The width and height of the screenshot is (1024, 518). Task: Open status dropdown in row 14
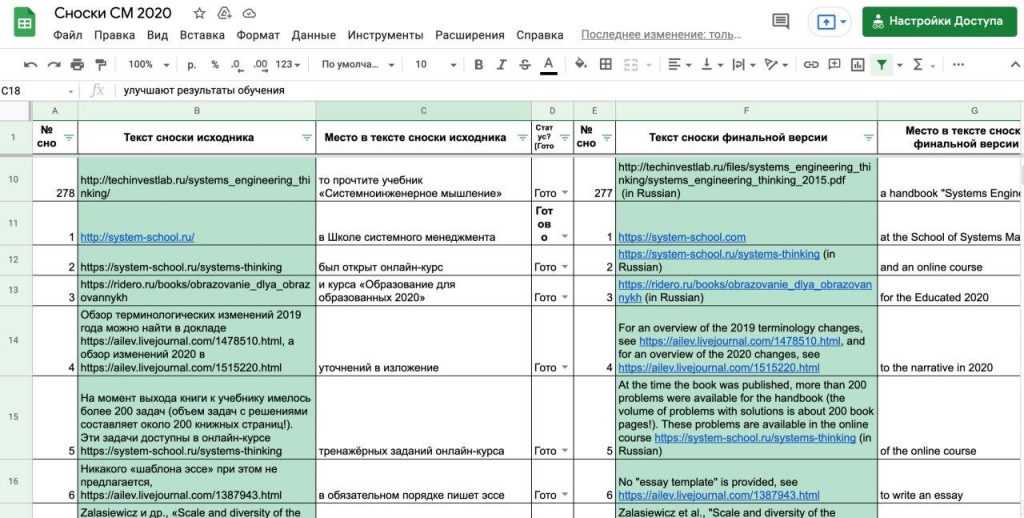565,368
